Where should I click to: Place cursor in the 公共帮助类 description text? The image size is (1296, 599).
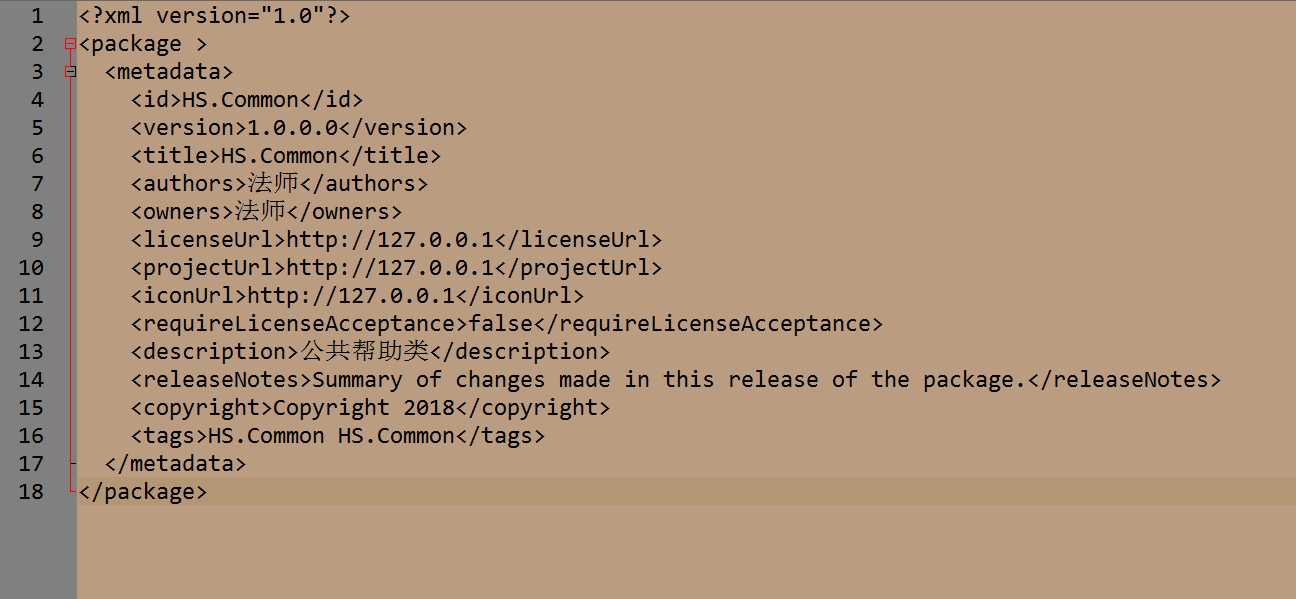click(x=364, y=352)
